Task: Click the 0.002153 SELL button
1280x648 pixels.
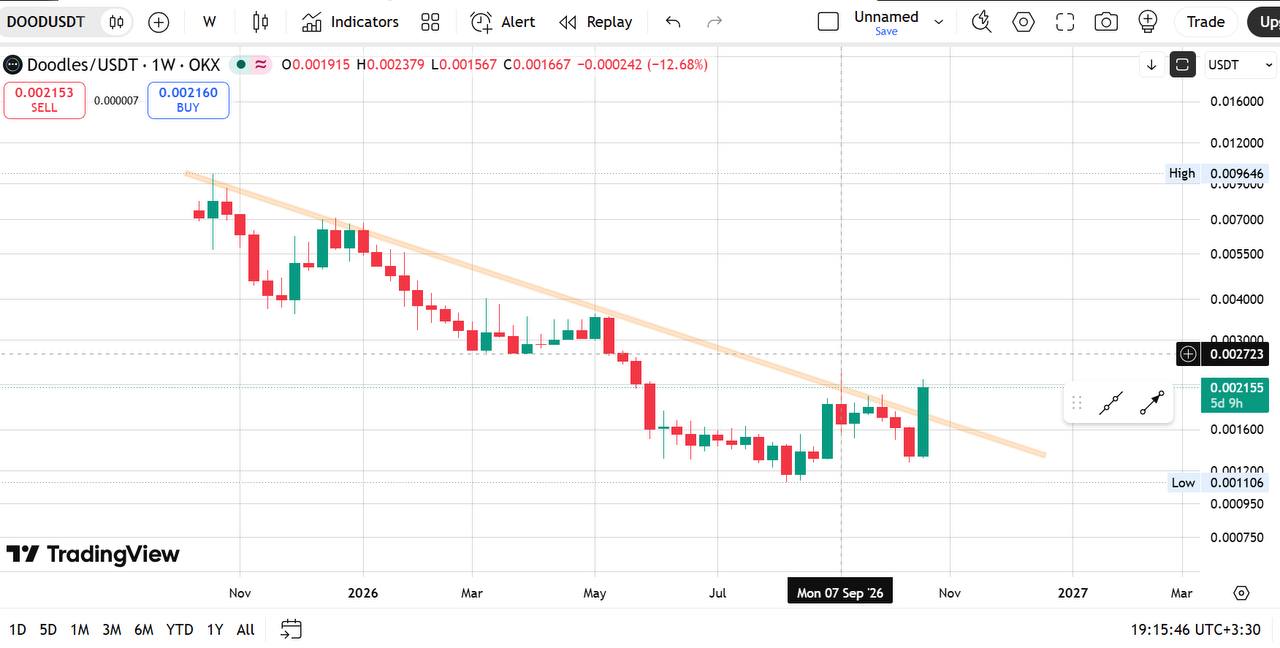Action: point(44,100)
